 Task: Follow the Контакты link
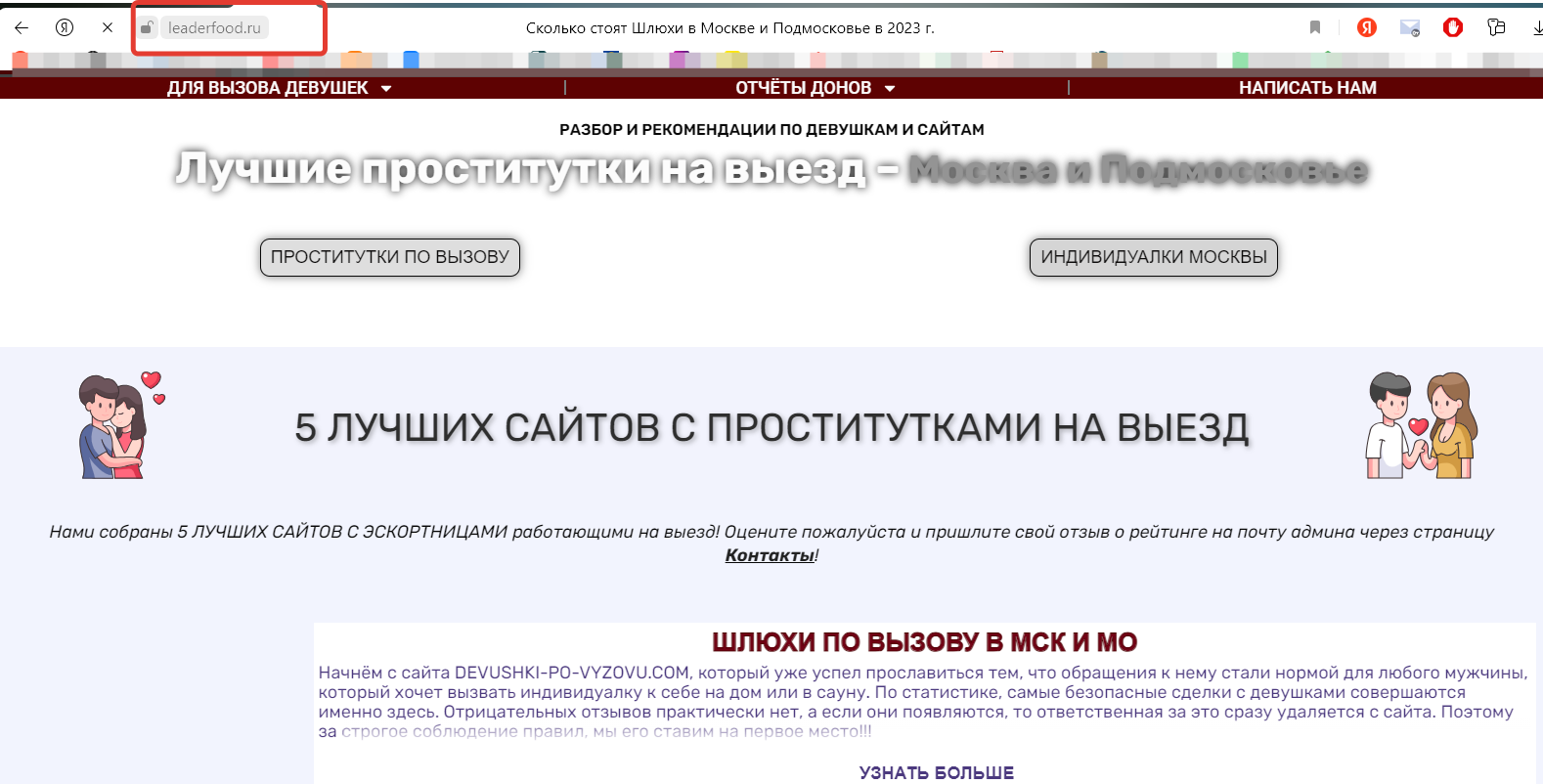click(x=770, y=555)
